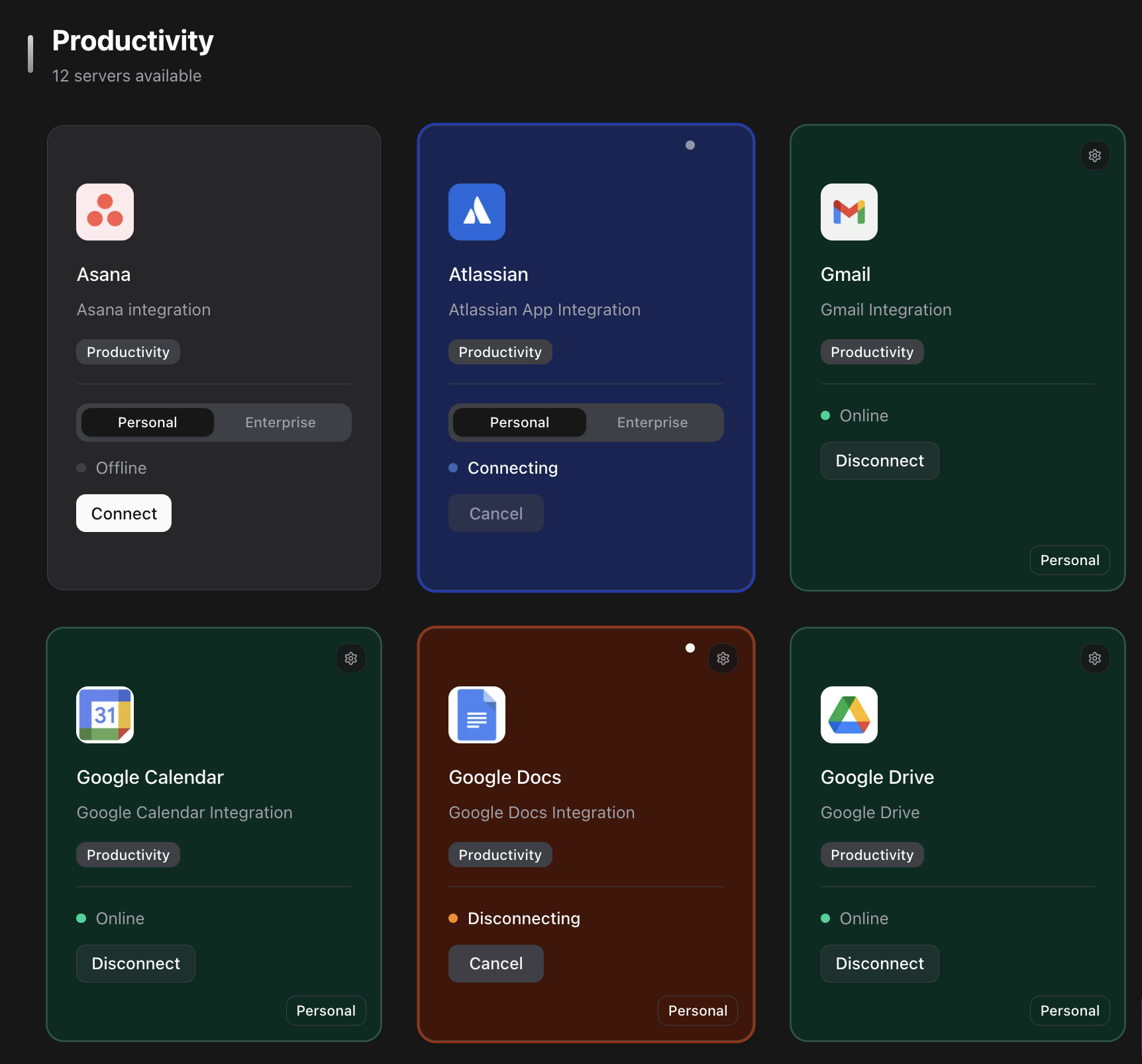Switch Asana card to Enterprise
The width and height of the screenshot is (1142, 1064).
pos(280,423)
